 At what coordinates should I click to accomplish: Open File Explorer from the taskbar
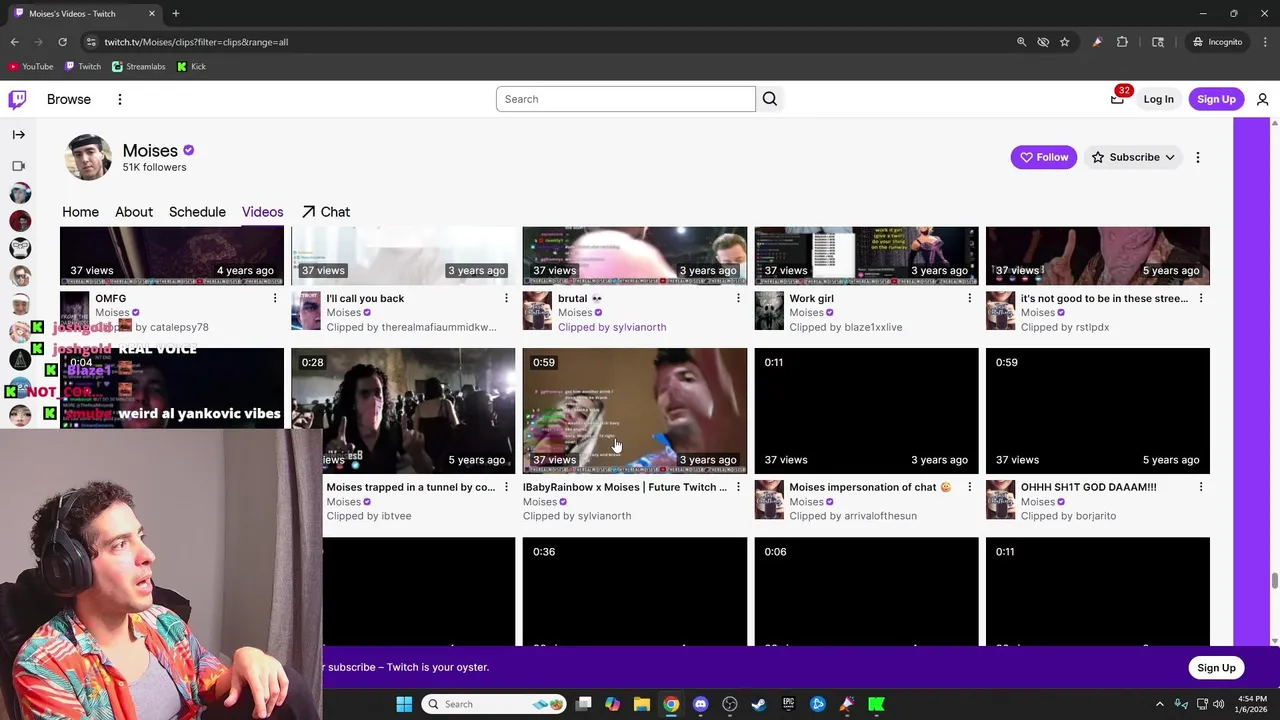coord(642,704)
